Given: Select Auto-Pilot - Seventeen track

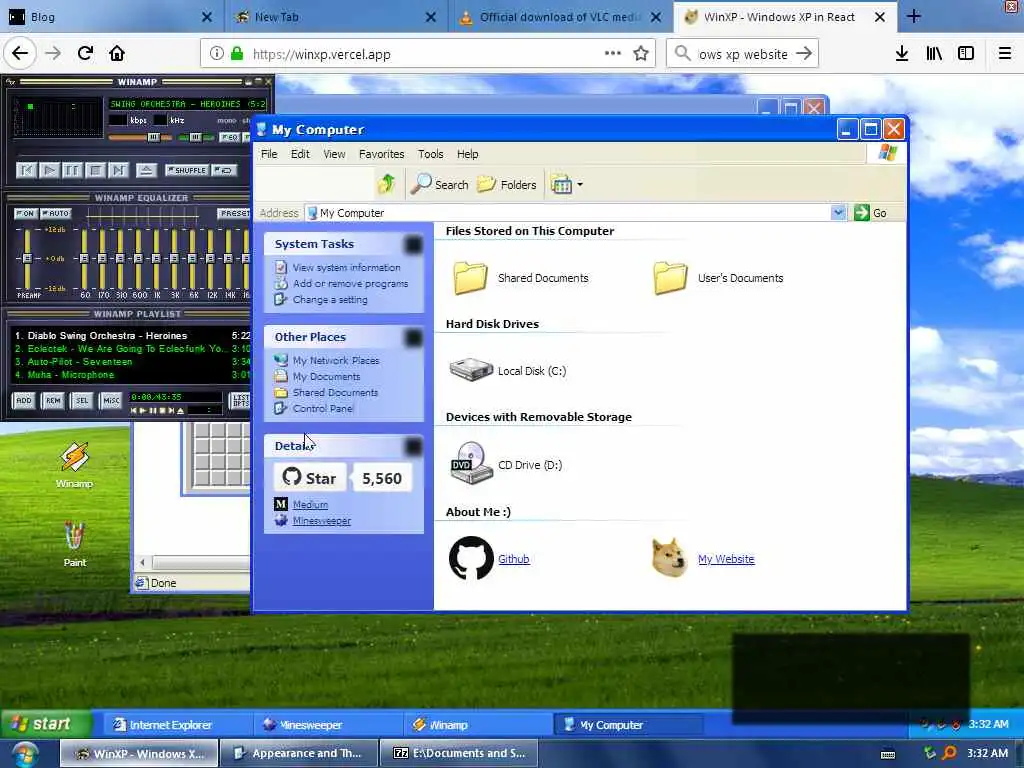Looking at the screenshot, I should coord(132,362).
